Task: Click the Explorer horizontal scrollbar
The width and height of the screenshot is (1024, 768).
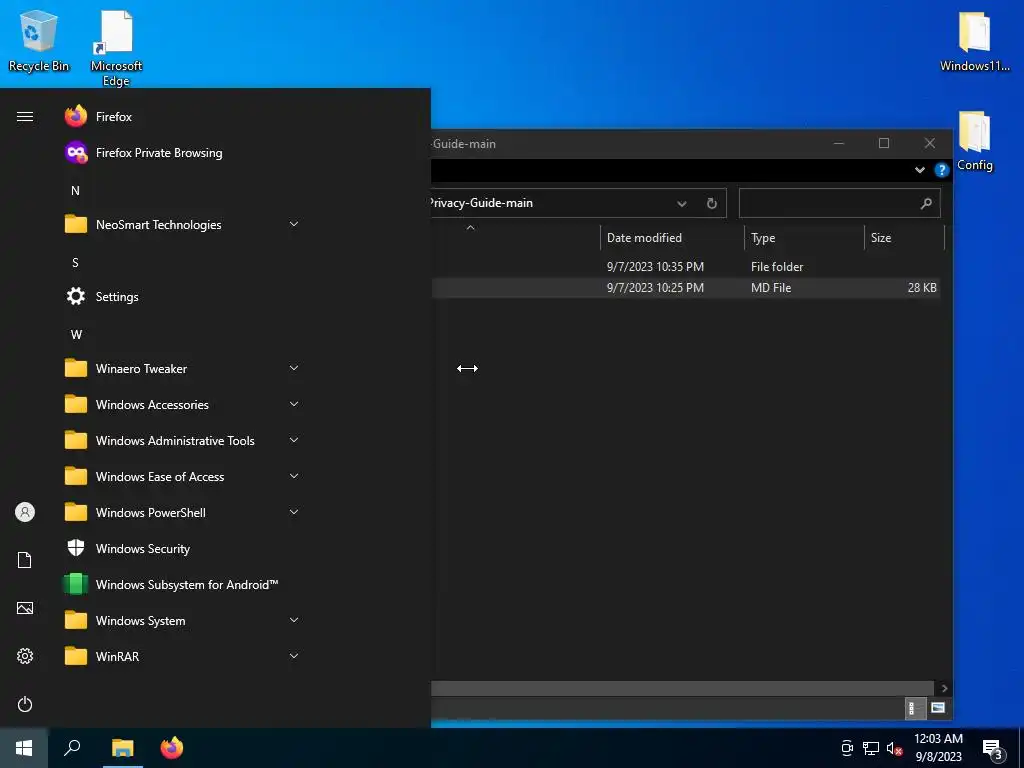Action: pyautogui.click(x=682, y=688)
